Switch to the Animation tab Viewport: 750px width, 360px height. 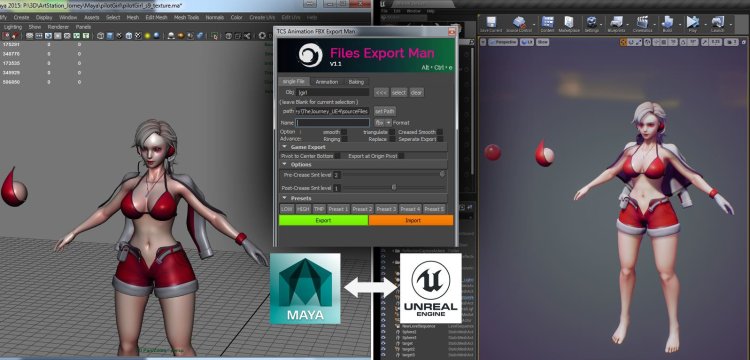(327, 82)
